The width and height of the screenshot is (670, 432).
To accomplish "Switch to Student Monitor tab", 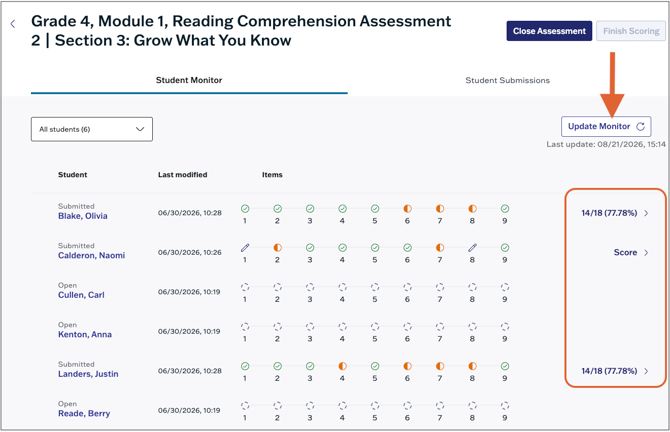I will [x=189, y=80].
